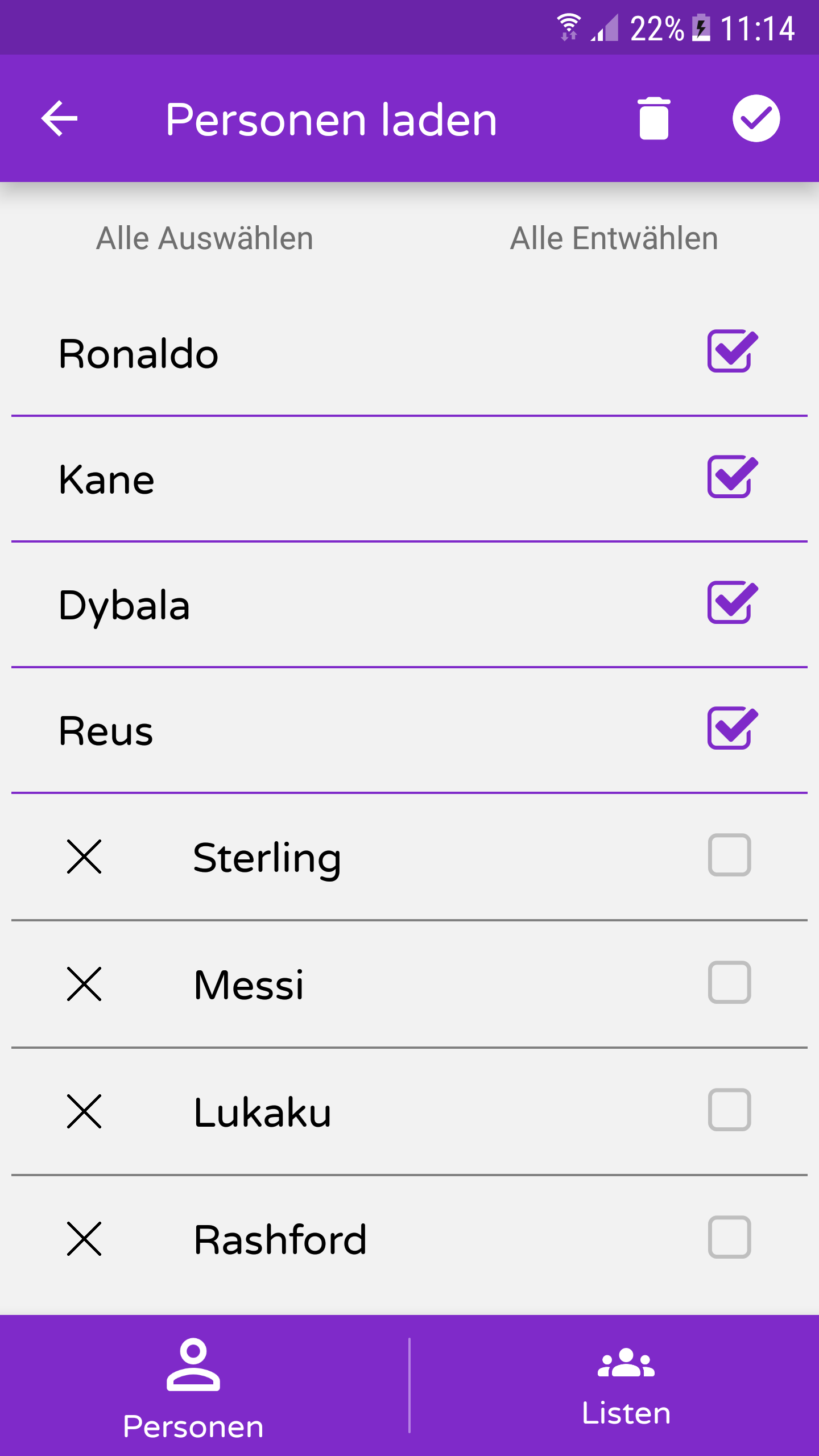This screenshot has height=1456, width=819.
Task: Uncheck the Ronaldo checkbox
Action: (732, 351)
